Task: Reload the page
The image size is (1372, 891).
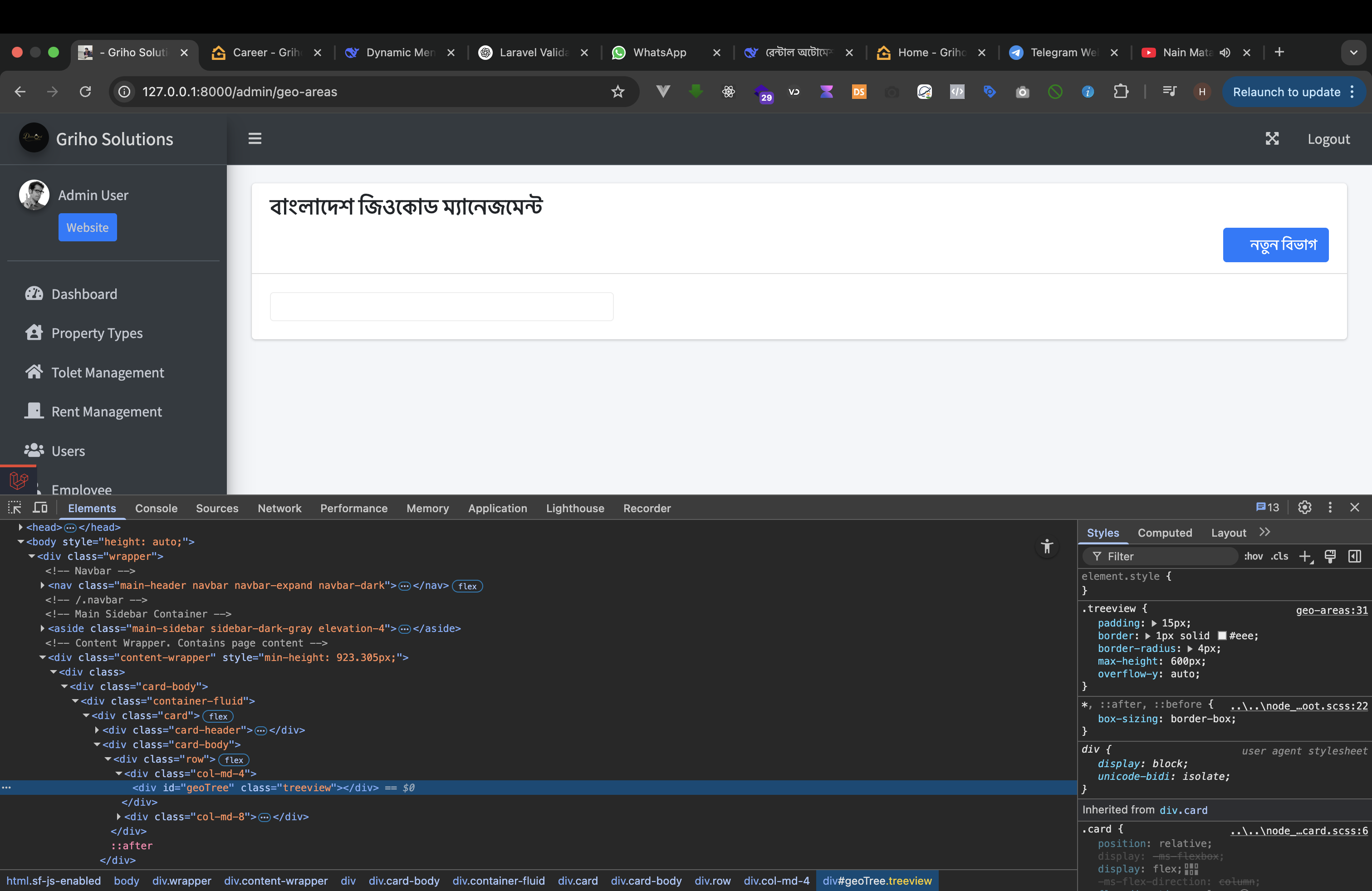Action: point(85,92)
